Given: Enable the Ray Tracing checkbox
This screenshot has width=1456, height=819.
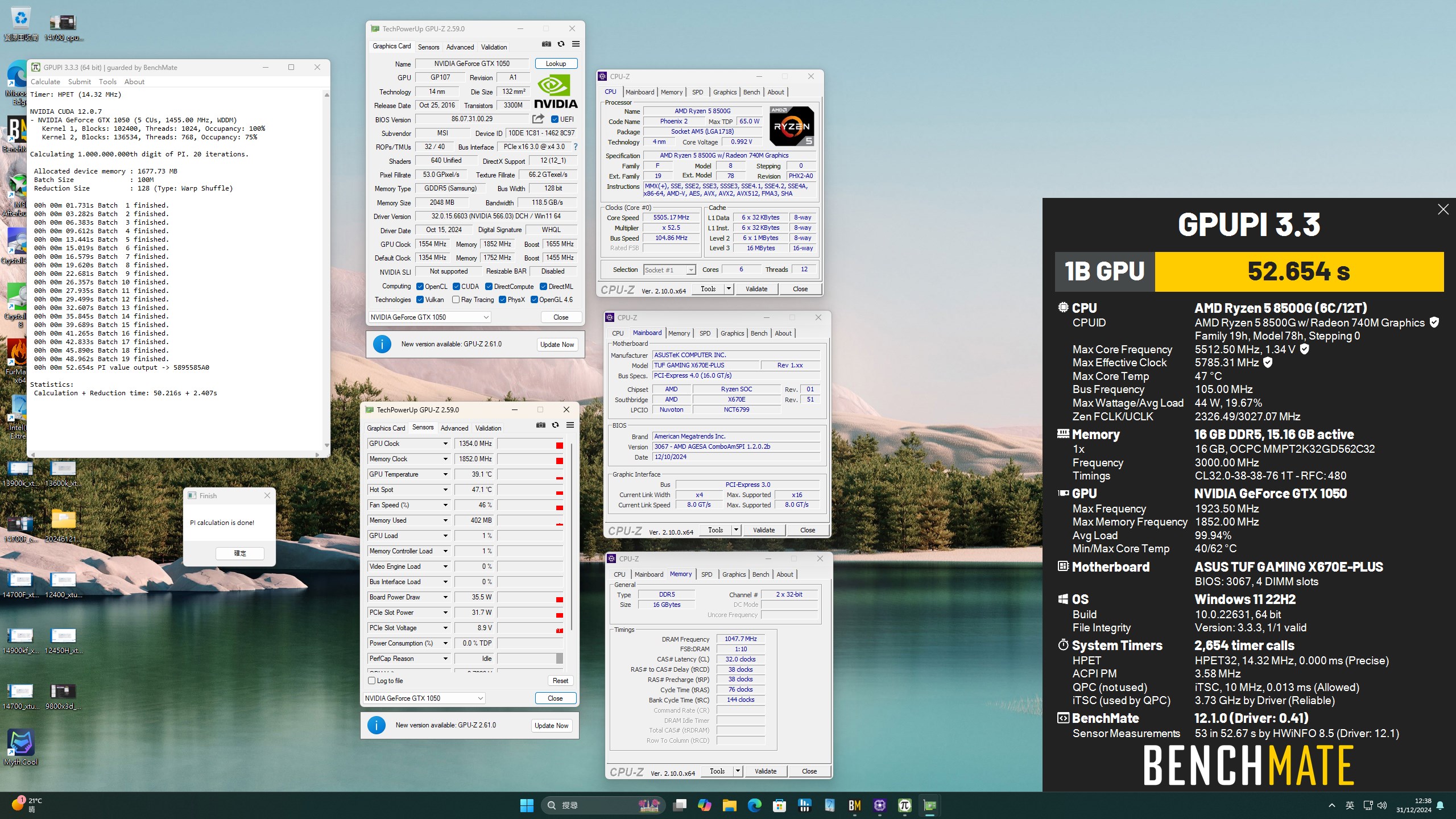Looking at the screenshot, I should pos(456,300).
